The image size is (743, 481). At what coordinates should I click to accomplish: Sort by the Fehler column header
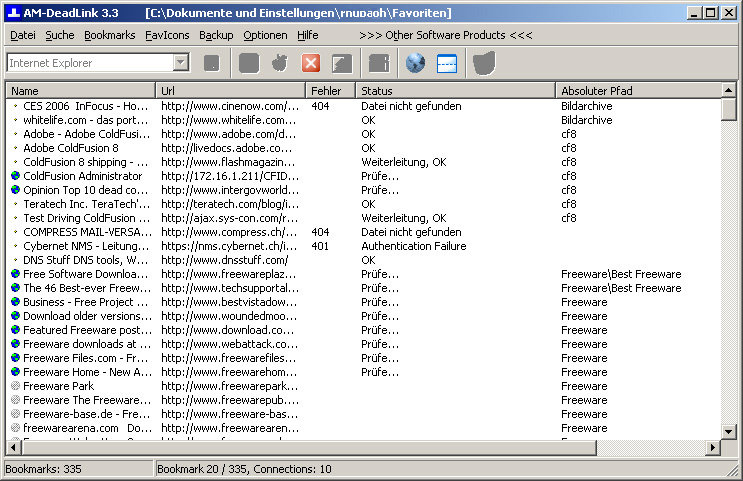pyautogui.click(x=330, y=91)
